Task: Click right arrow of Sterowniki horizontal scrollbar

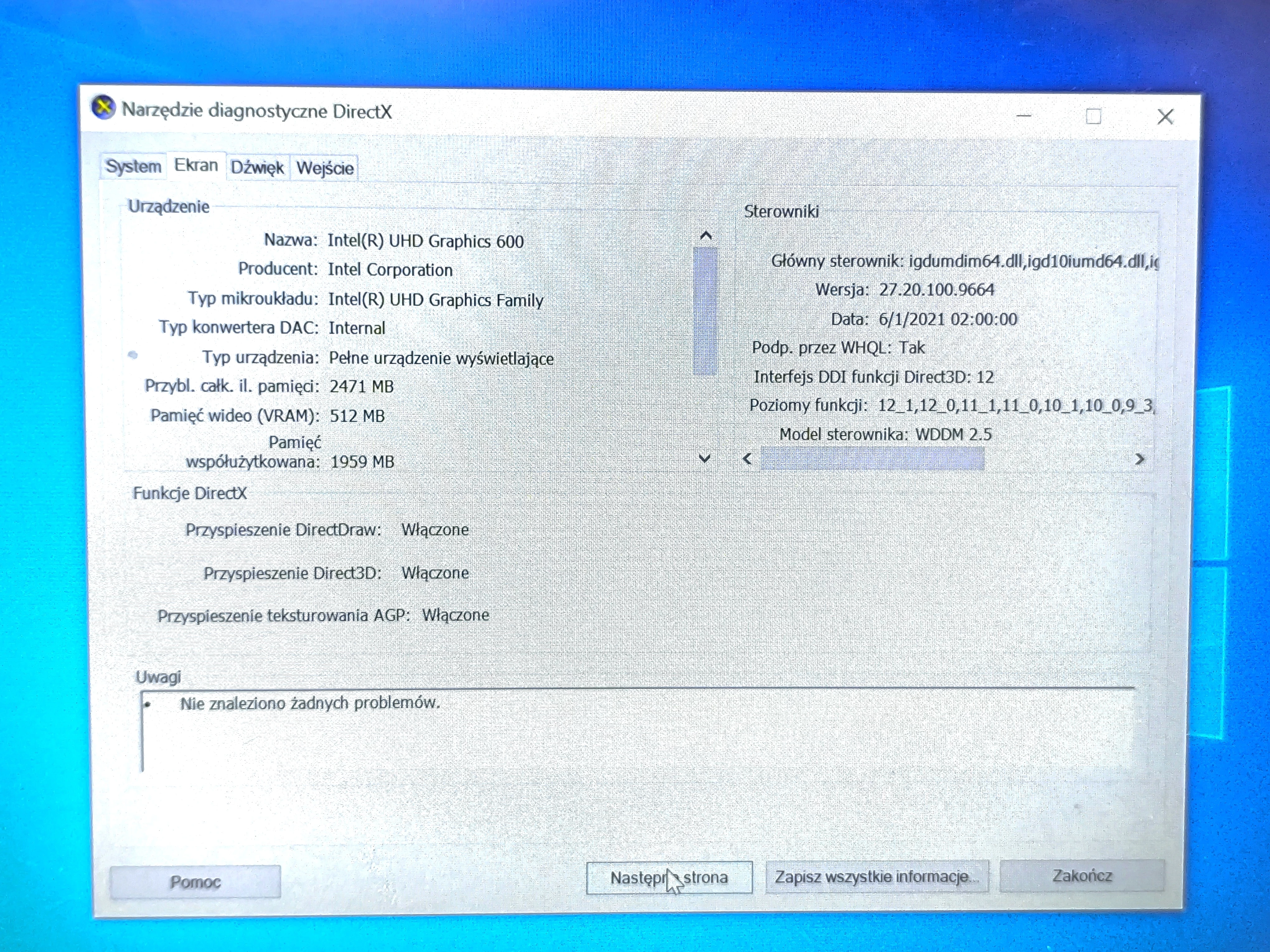Action: click(x=1140, y=459)
